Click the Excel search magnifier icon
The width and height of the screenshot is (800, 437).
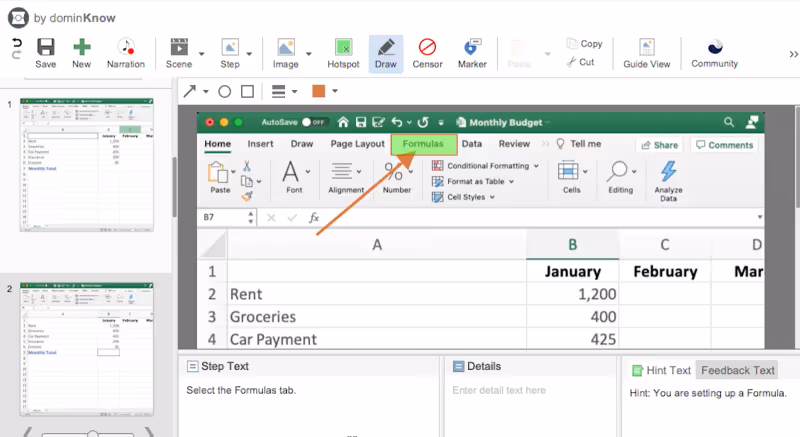pyautogui.click(x=729, y=122)
